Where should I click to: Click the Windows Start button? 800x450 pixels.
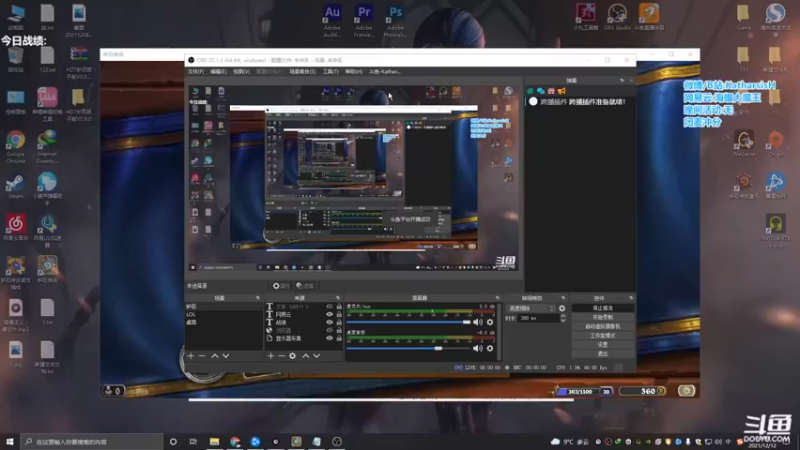tap(10, 441)
